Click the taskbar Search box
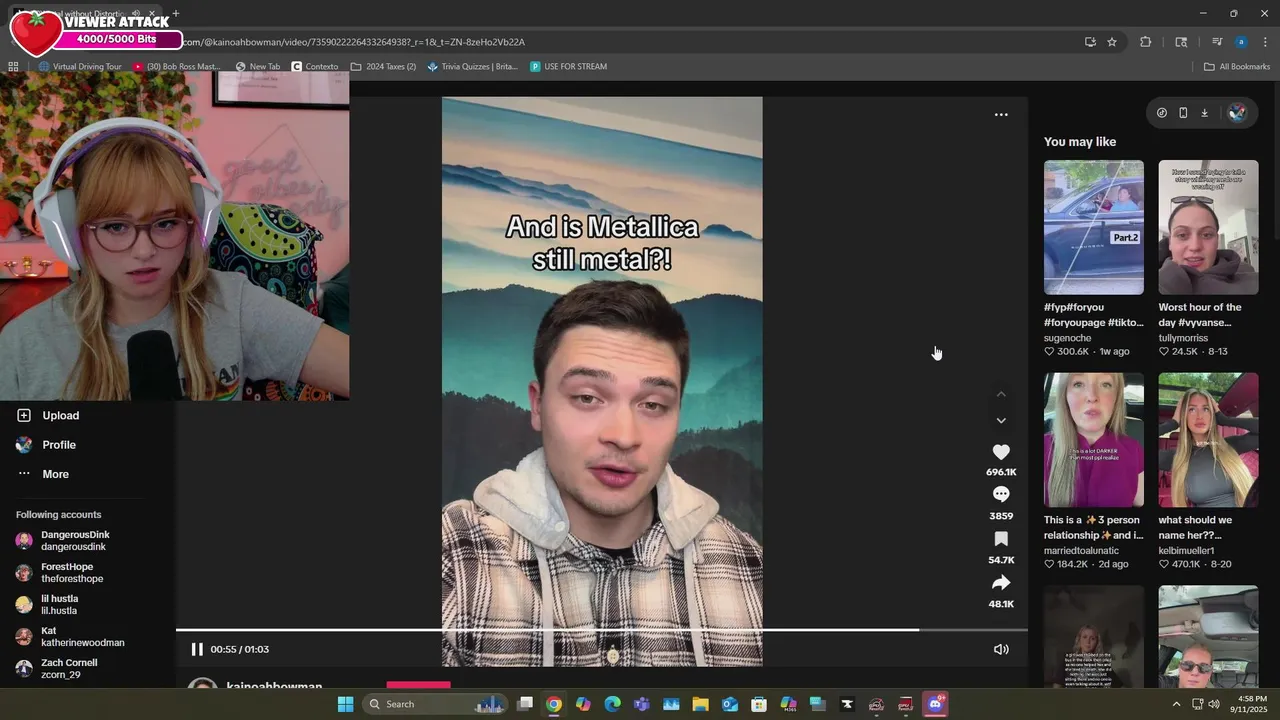This screenshot has height=720, width=1280. pyautogui.click(x=436, y=704)
